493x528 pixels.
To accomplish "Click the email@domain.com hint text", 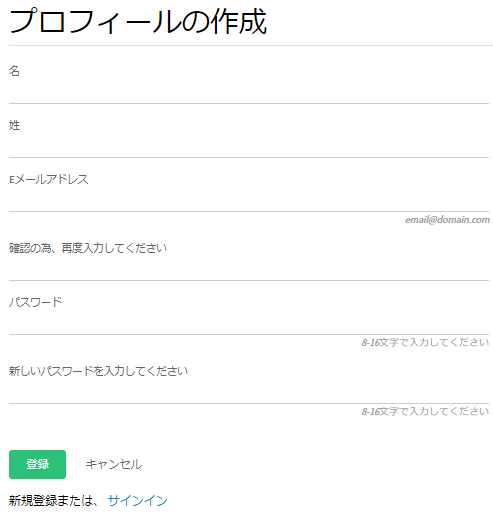I will 447,220.
